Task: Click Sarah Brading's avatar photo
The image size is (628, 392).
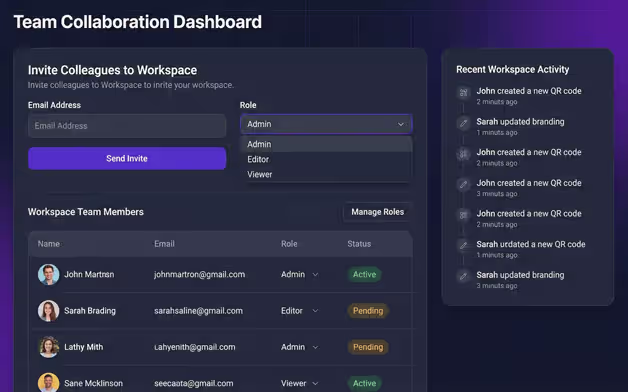Action: 48,311
